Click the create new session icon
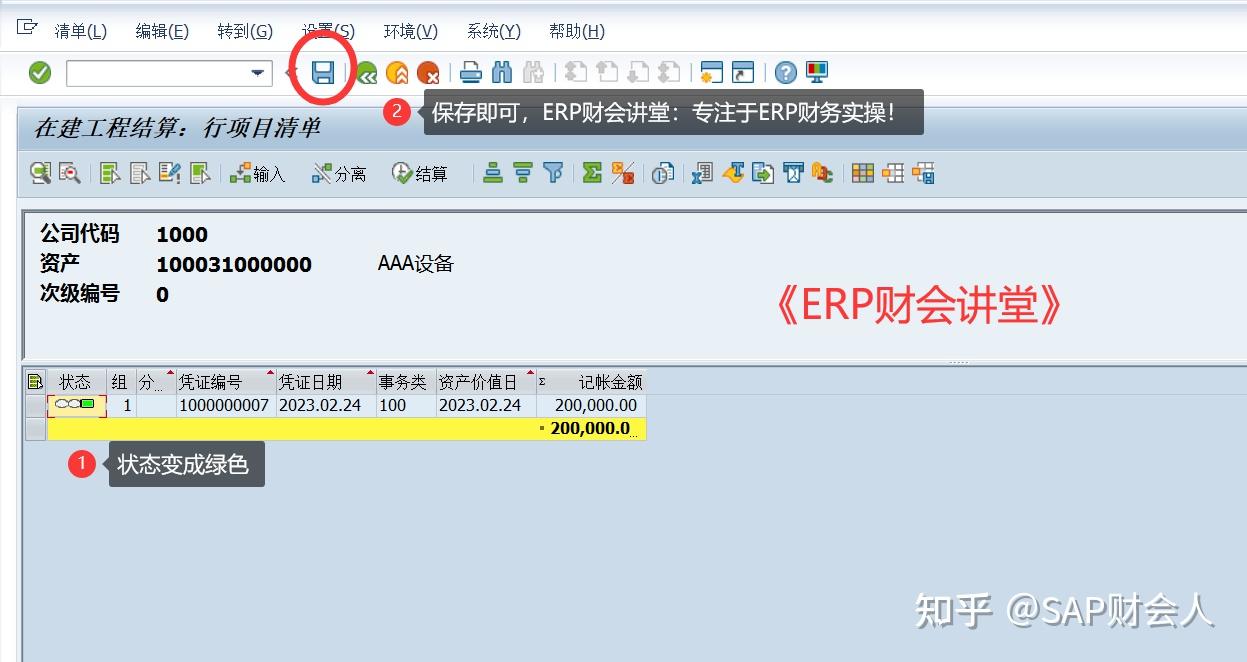Viewport: 1247px width, 662px height. pyautogui.click(x=713, y=72)
